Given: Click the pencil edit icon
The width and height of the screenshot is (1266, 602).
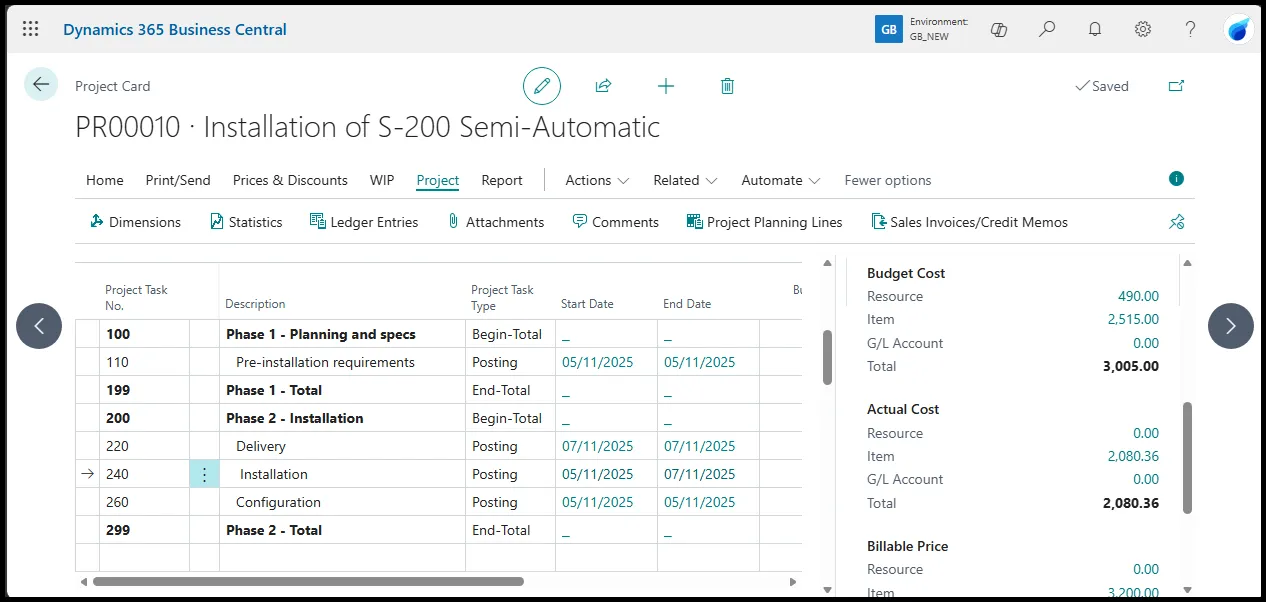Looking at the screenshot, I should click(x=542, y=86).
